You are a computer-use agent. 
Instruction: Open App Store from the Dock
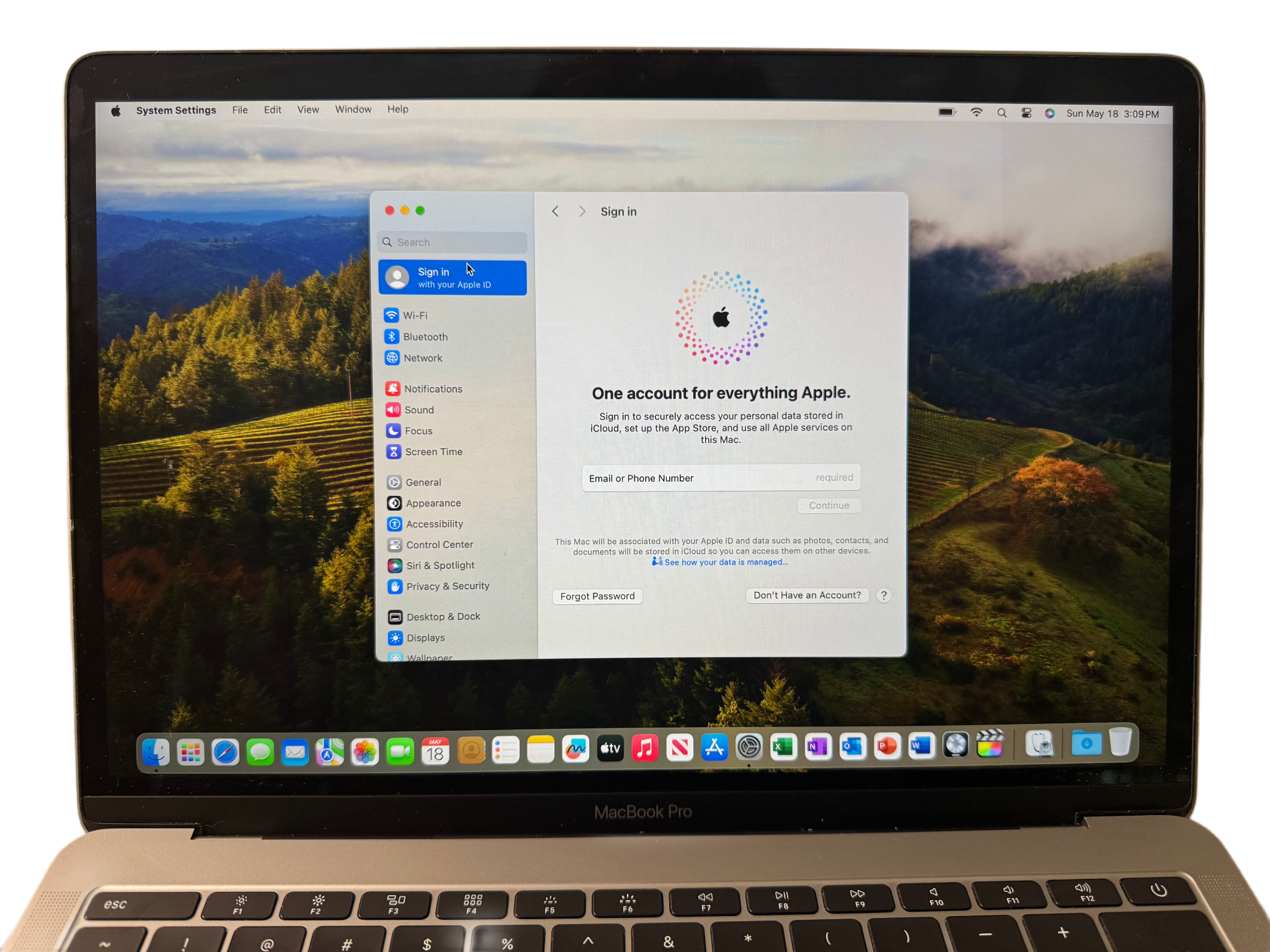714,747
